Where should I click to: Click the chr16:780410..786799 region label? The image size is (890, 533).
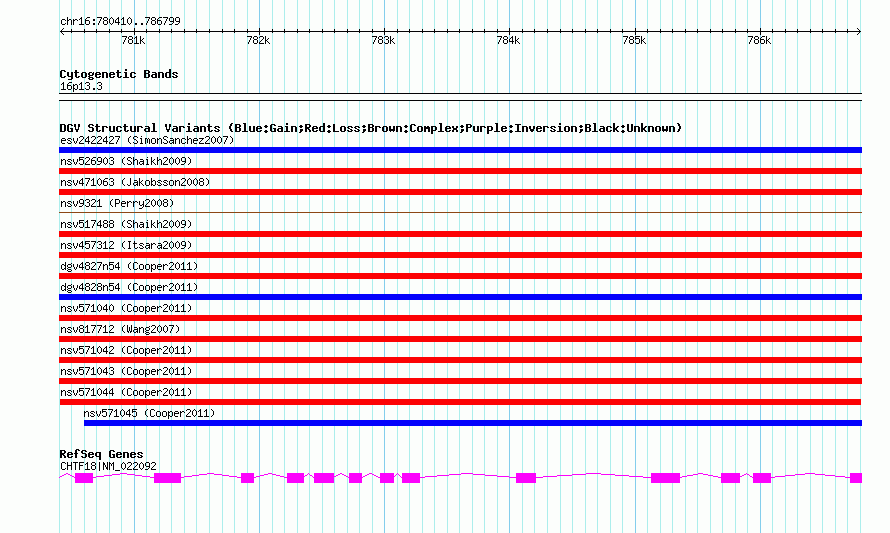(120, 21)
